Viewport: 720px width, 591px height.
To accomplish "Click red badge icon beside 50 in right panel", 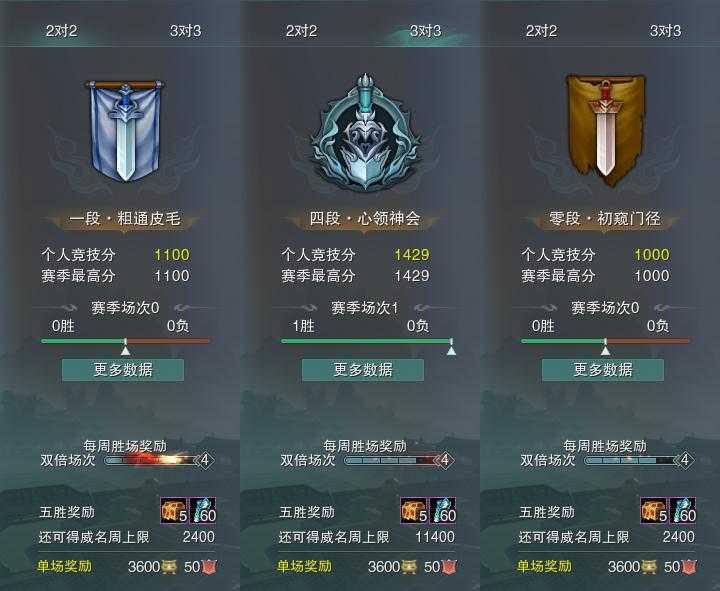I will [x=688, y=567].
